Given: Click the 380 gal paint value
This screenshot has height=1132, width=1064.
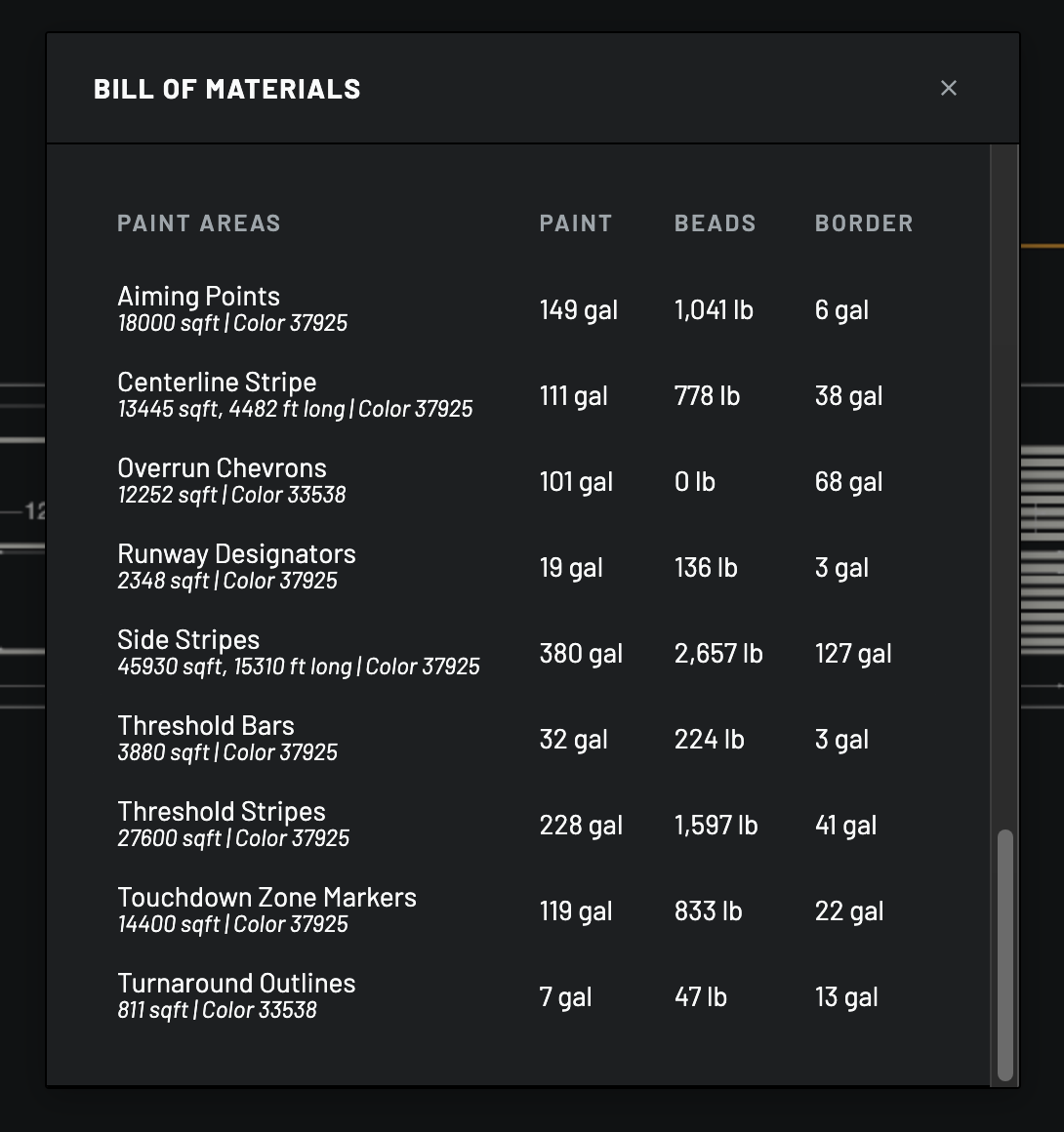Looking at the screenshot, I should click(581, 653).
